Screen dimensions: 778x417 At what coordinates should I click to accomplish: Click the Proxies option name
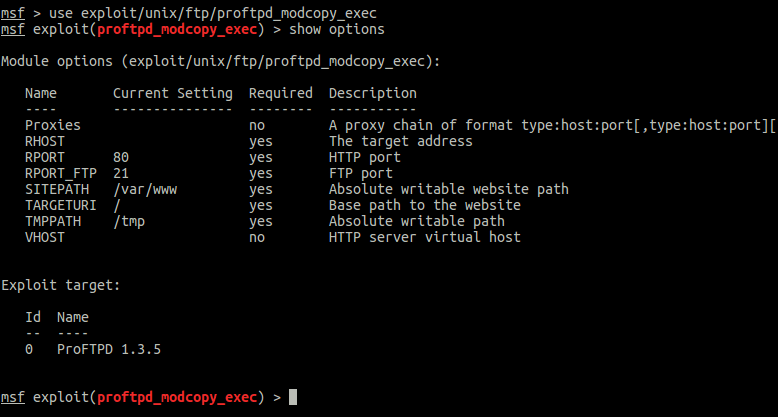pos(53,125)
